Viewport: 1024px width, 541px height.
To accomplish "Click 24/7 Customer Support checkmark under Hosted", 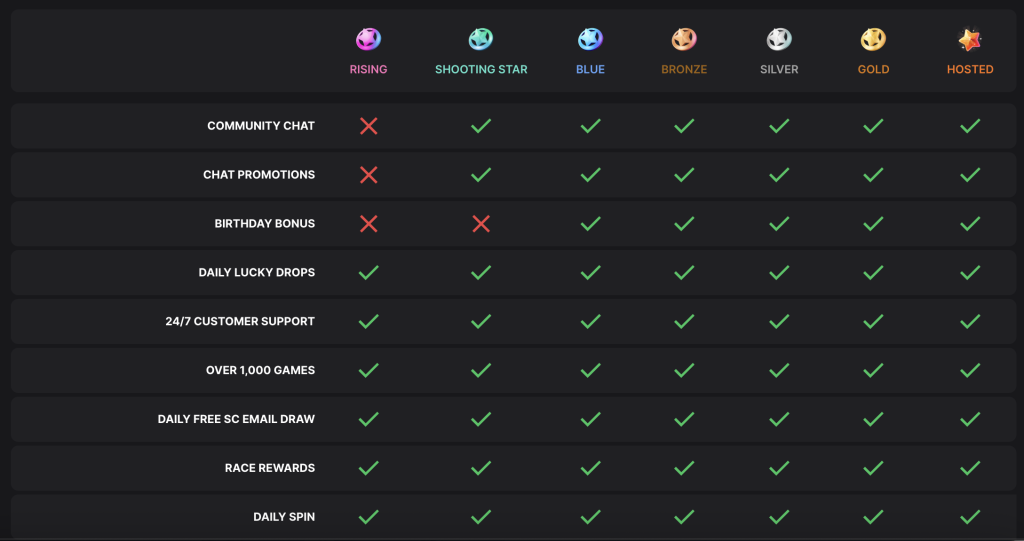I will click(x=970, y=321).
